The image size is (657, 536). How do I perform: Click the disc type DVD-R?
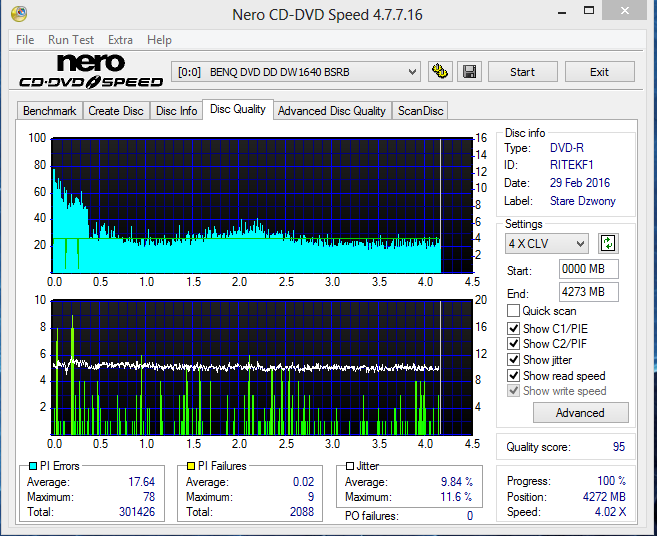pos(567,148)
